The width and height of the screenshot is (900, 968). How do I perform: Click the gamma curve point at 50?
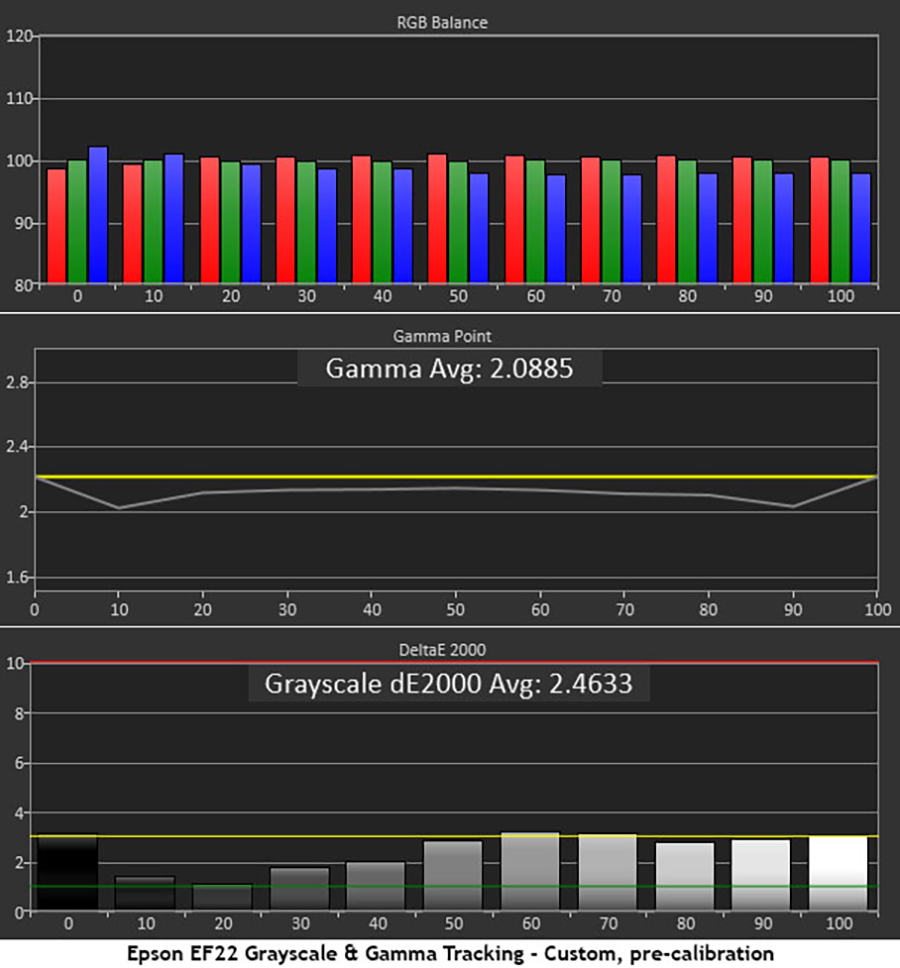[456, 488]
